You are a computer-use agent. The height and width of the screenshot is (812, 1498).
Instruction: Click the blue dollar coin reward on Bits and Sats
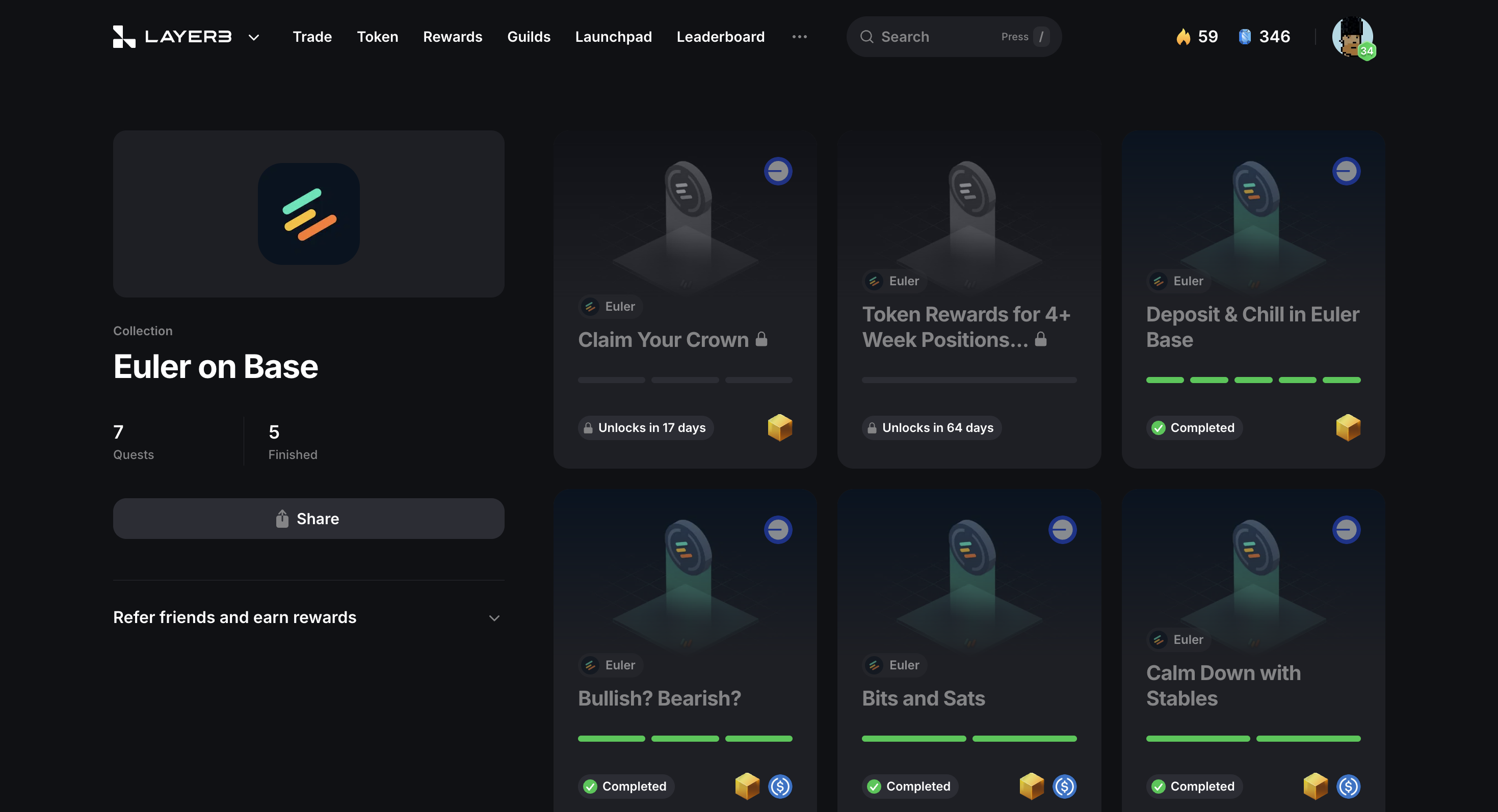click(x=1064, y=787)
